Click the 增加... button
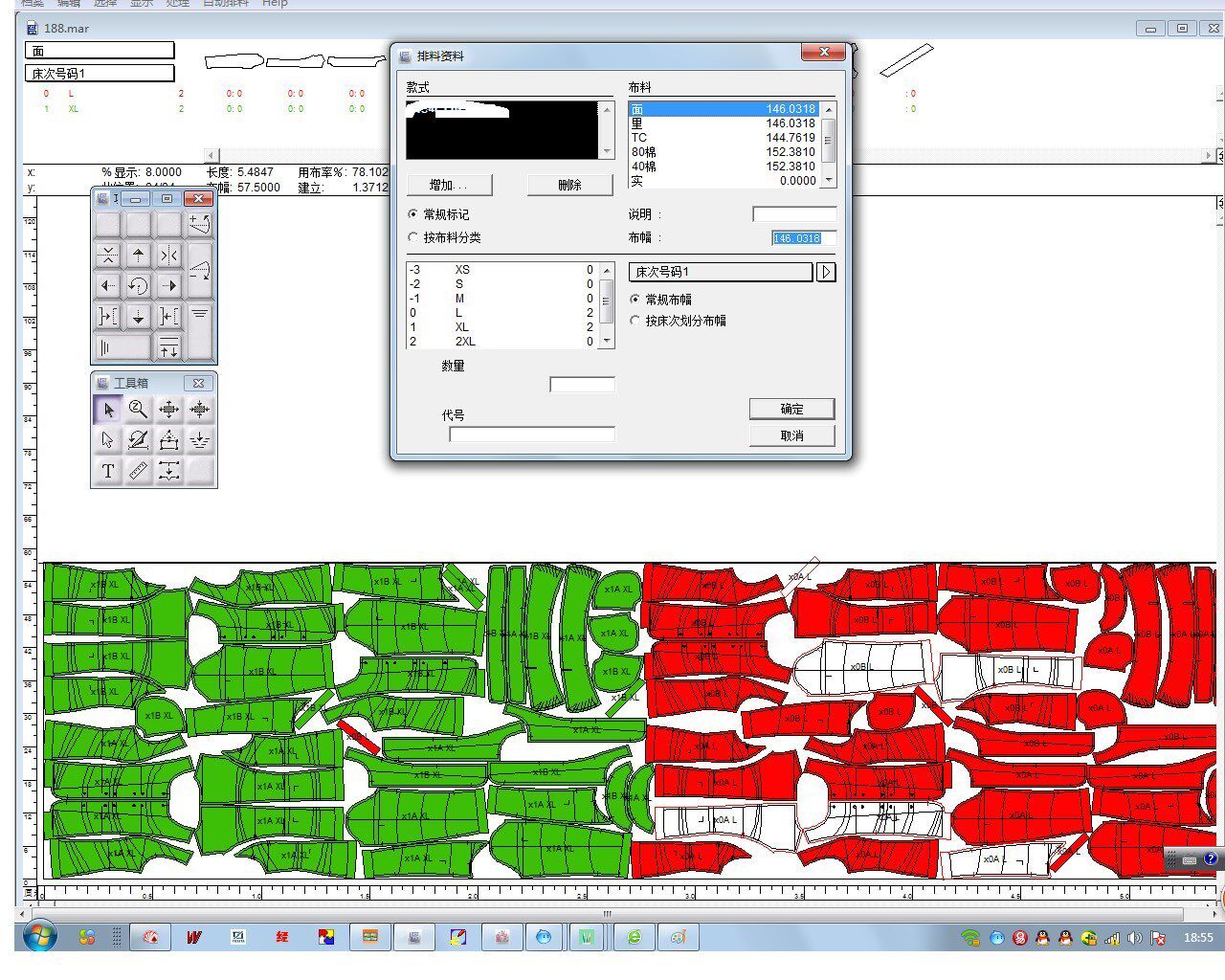 [x=450, y=185]
